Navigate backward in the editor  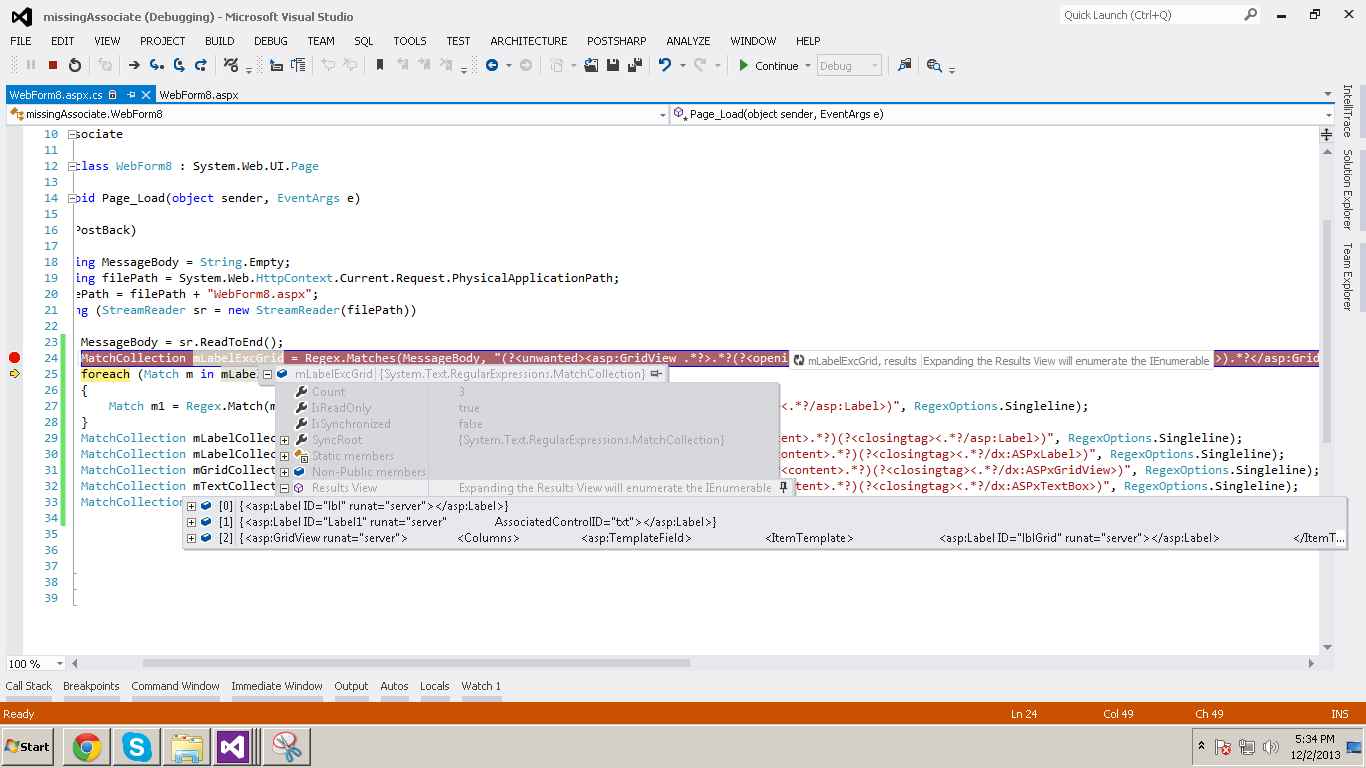[x=492, y=65]
